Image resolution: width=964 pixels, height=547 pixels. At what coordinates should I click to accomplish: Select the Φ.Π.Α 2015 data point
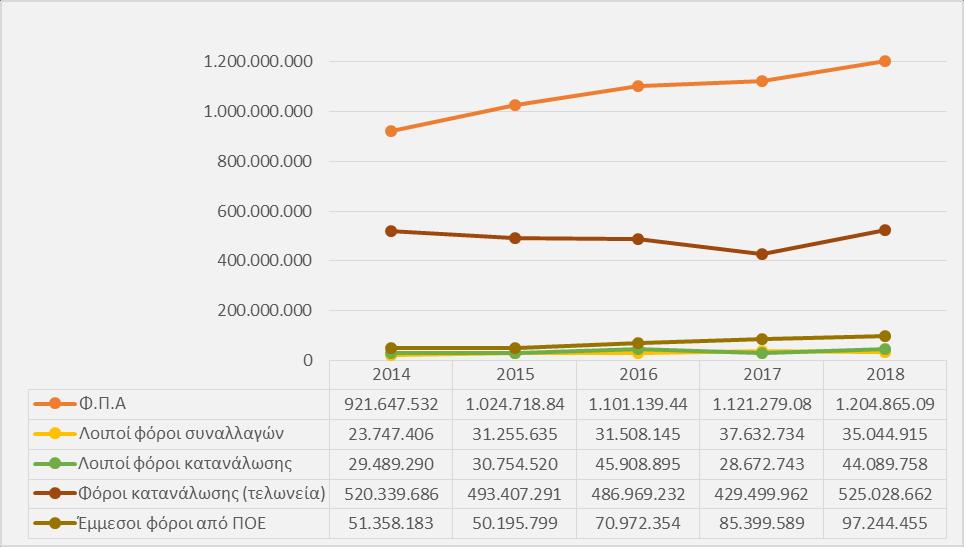pyautogui.click(x=515, y=105)
